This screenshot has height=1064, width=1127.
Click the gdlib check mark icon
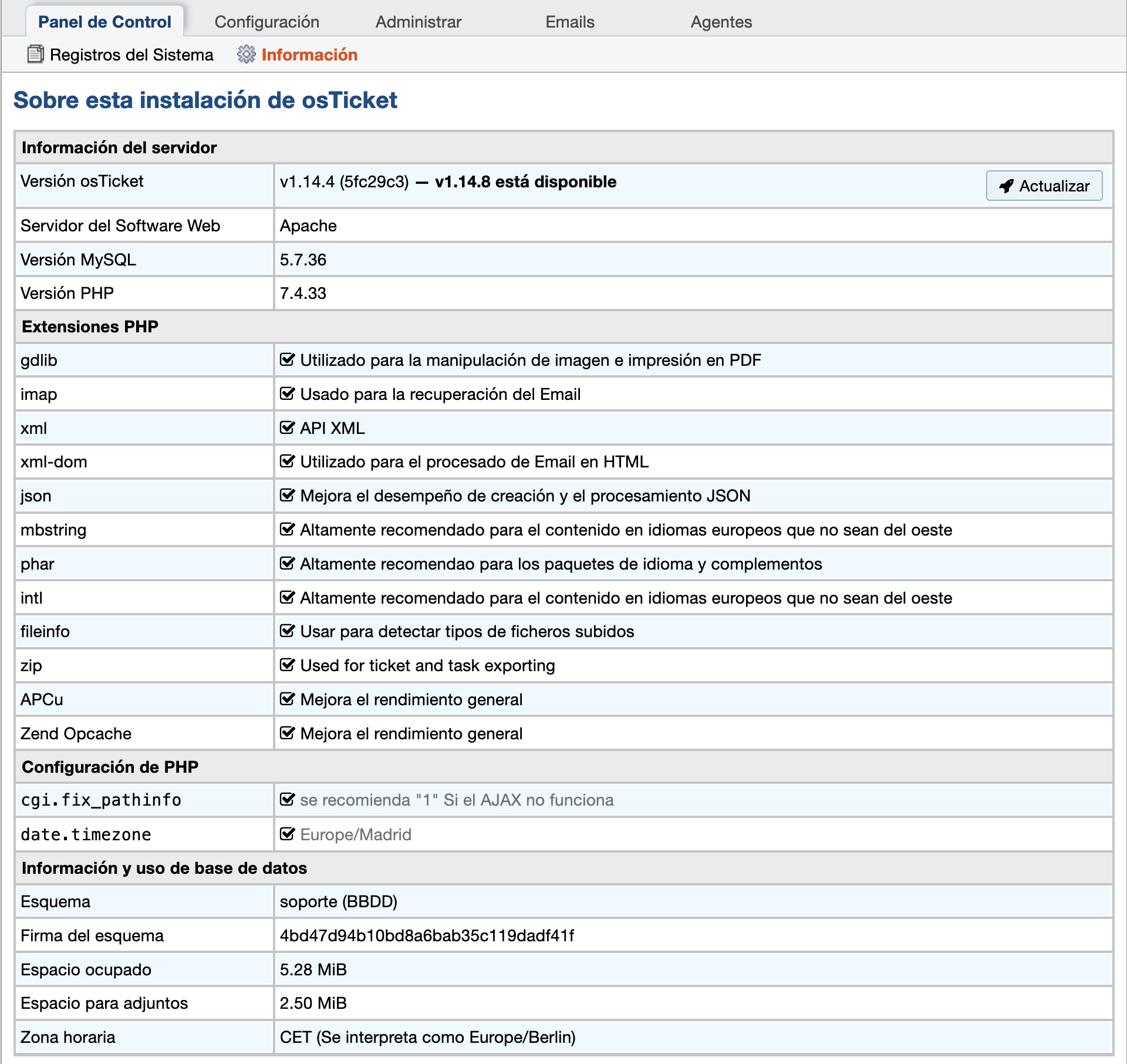pyautogui.click(x=287, y=360)
